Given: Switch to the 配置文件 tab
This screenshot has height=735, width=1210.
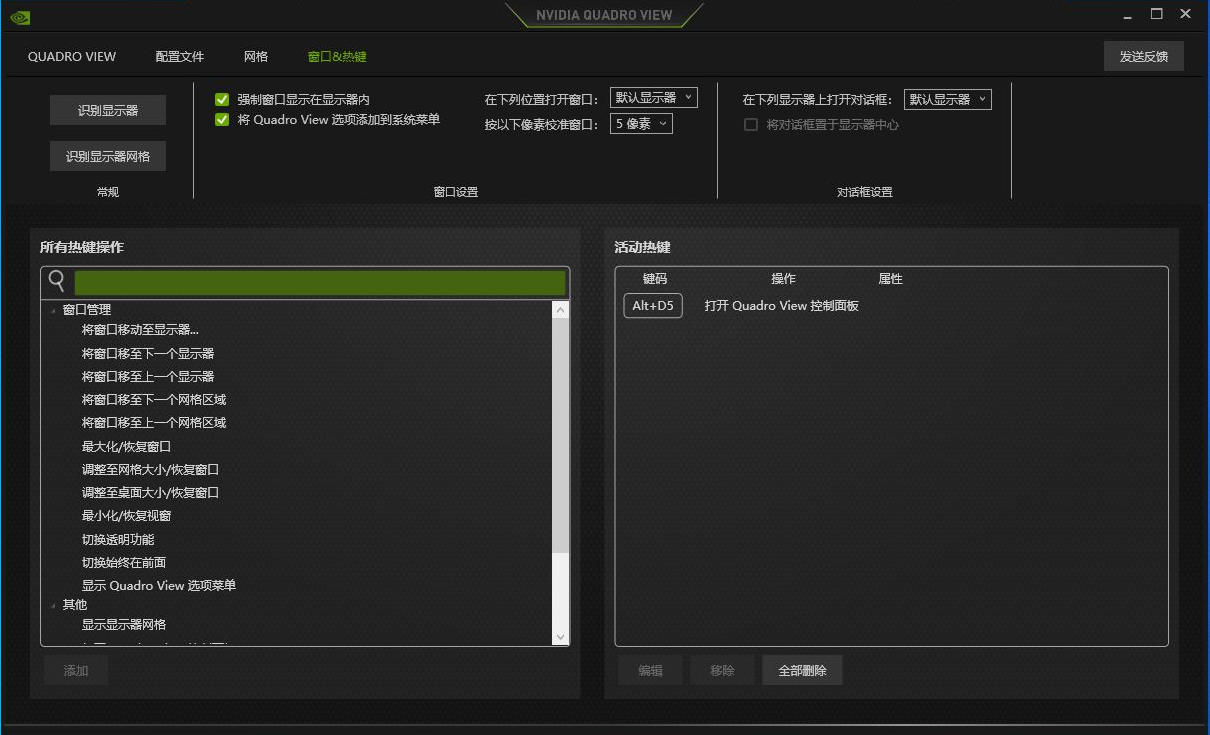Looking at the screenshot, I should (x=179, y=57).
